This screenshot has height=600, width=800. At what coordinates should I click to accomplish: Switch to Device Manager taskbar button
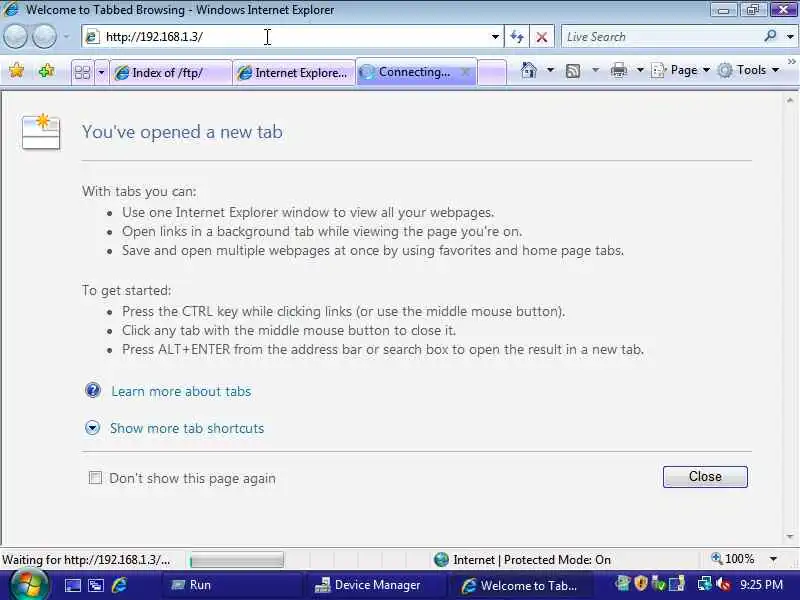pos(376,585)
